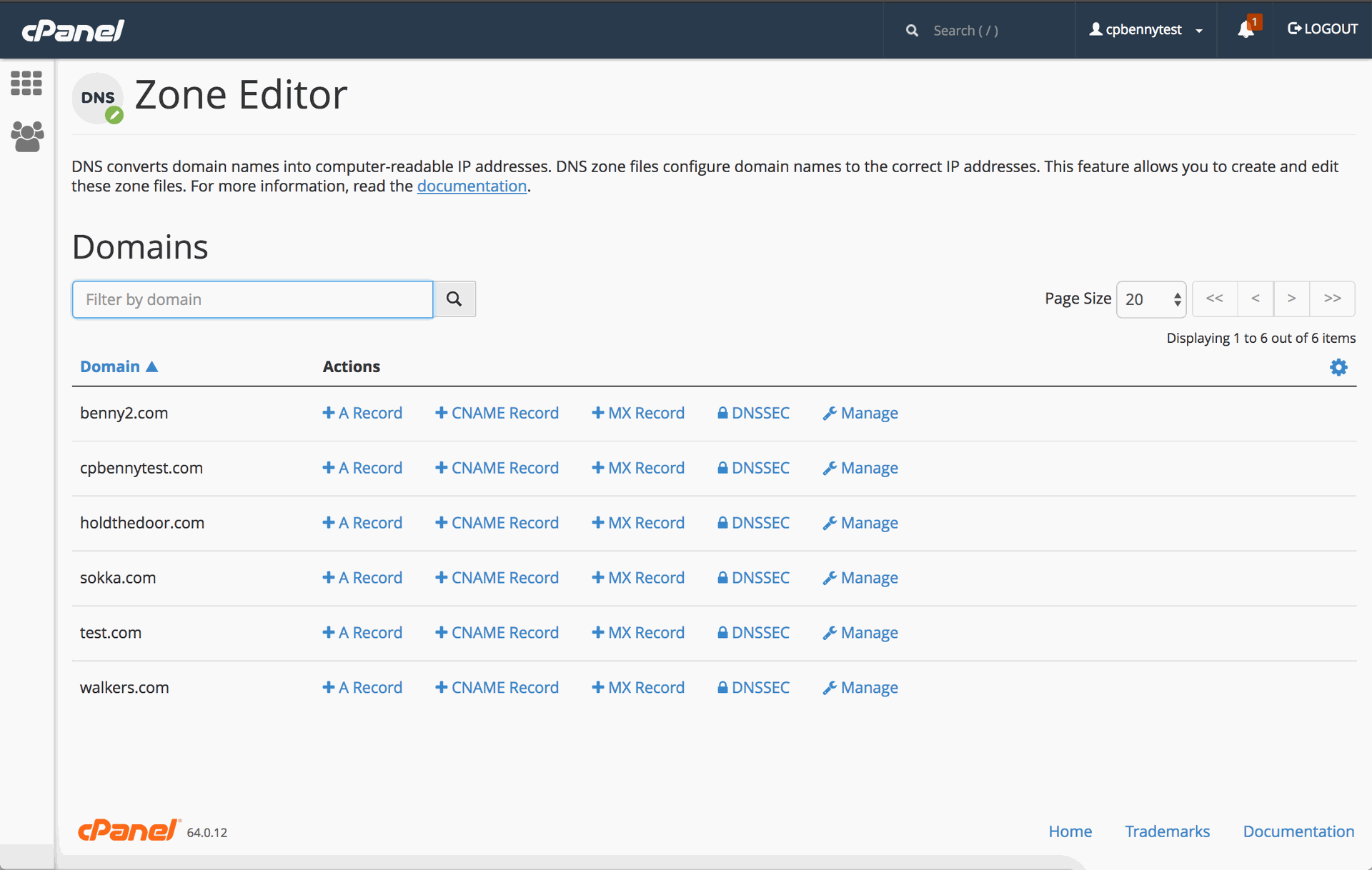
Task: Click the Displaying 1 to 6 items text
Action: point(1261,338)
